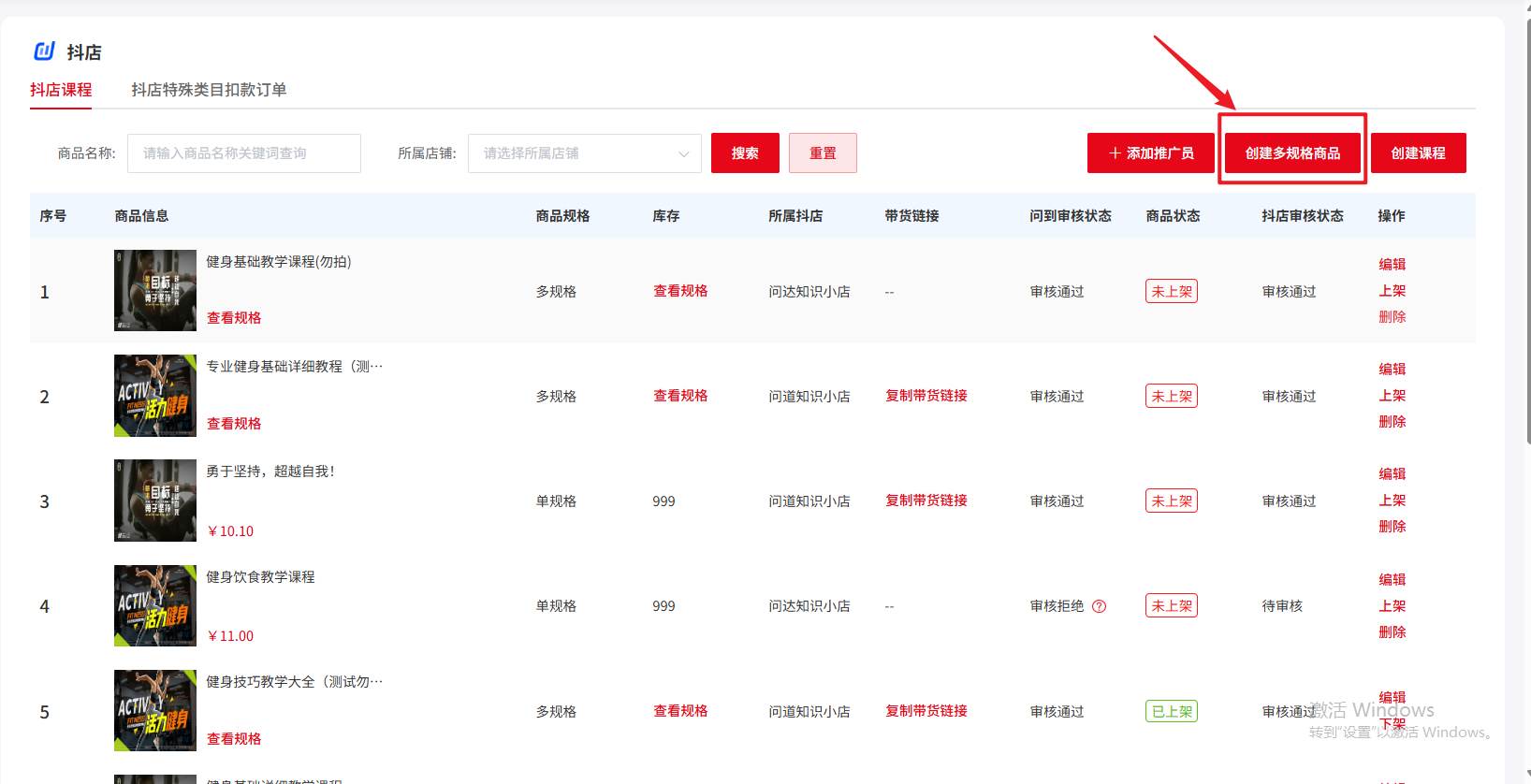Click 已上架 tag for 健身技巧教学大全
The width and height of the screenshot is (1531, 784).
pyautogui.click(x=1172, y=711)
